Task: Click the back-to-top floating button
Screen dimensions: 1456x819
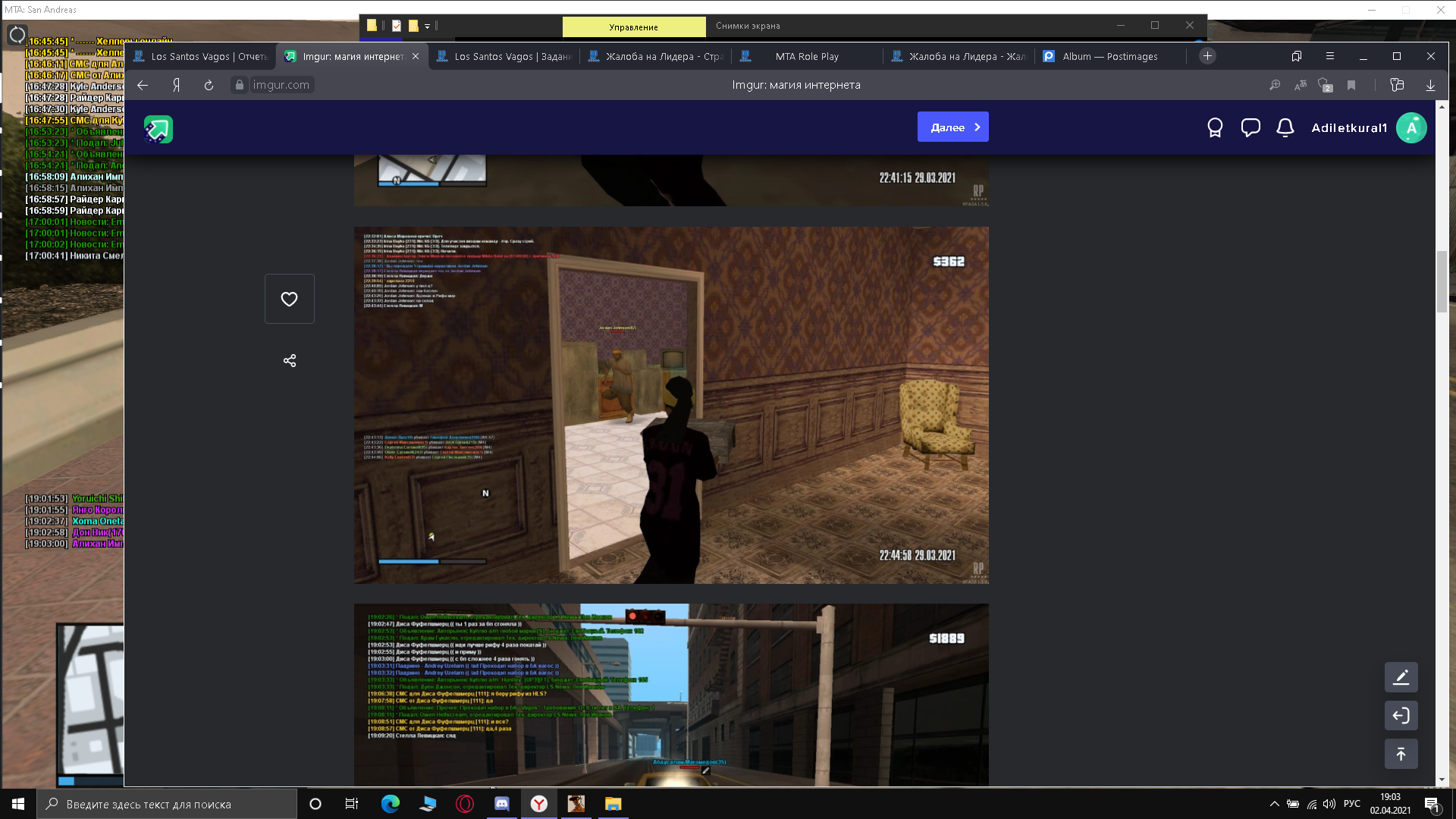Action: point(1401,754)
